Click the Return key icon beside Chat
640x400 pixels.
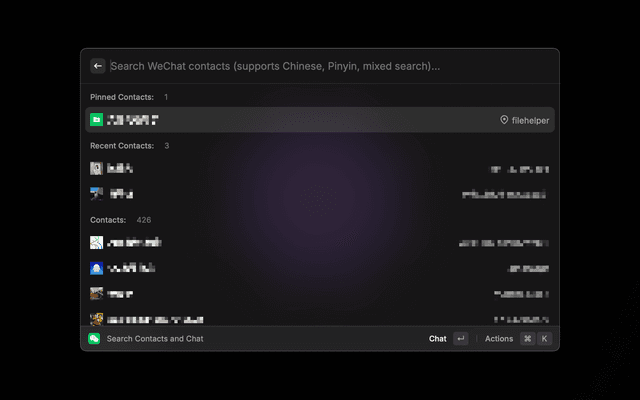(460, 338)
